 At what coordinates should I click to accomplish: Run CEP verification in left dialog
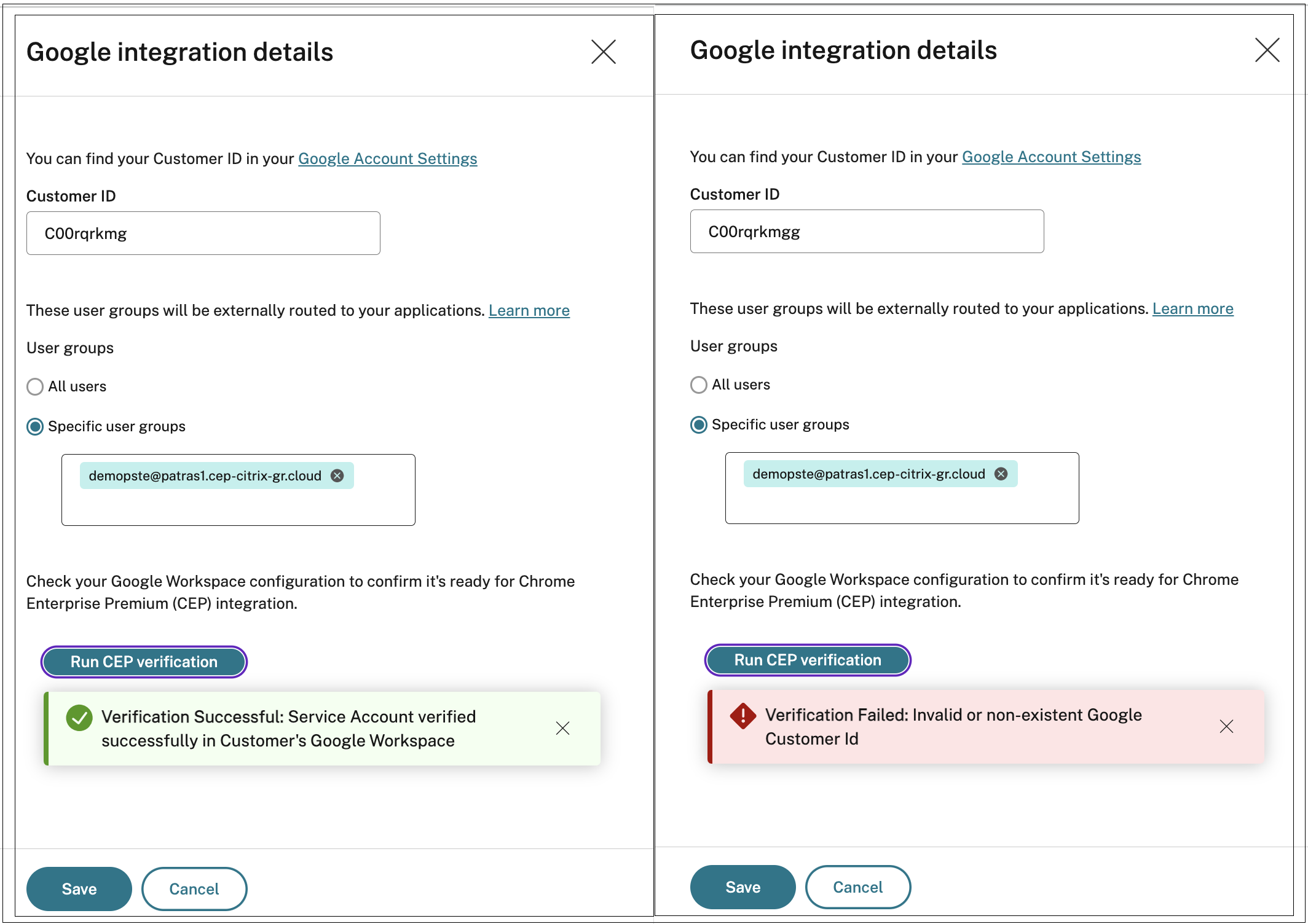click(144, 662)
